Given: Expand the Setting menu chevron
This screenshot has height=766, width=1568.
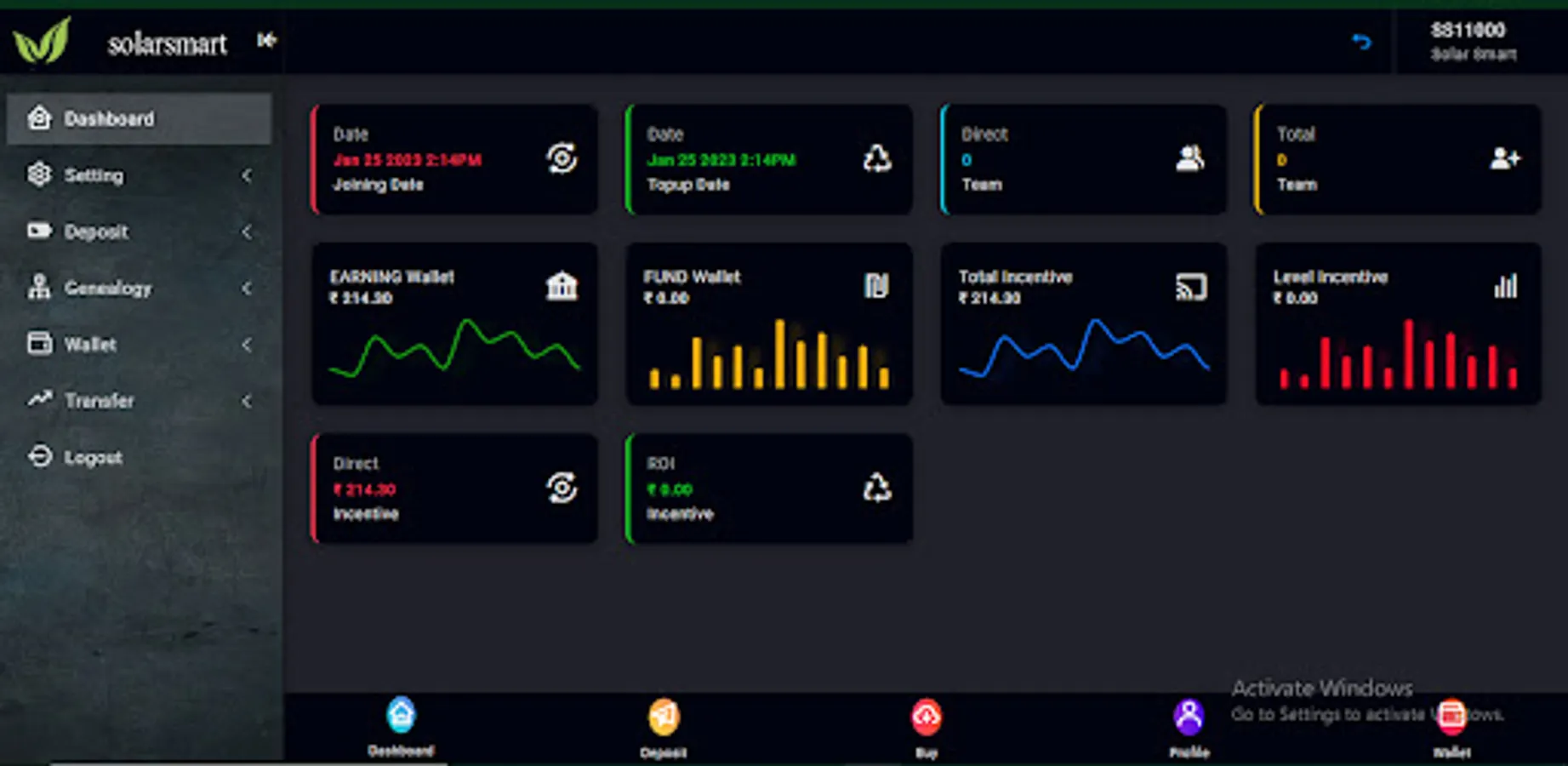Looking at the screenshot, I should pyautogui.click(x=247, y=175).
